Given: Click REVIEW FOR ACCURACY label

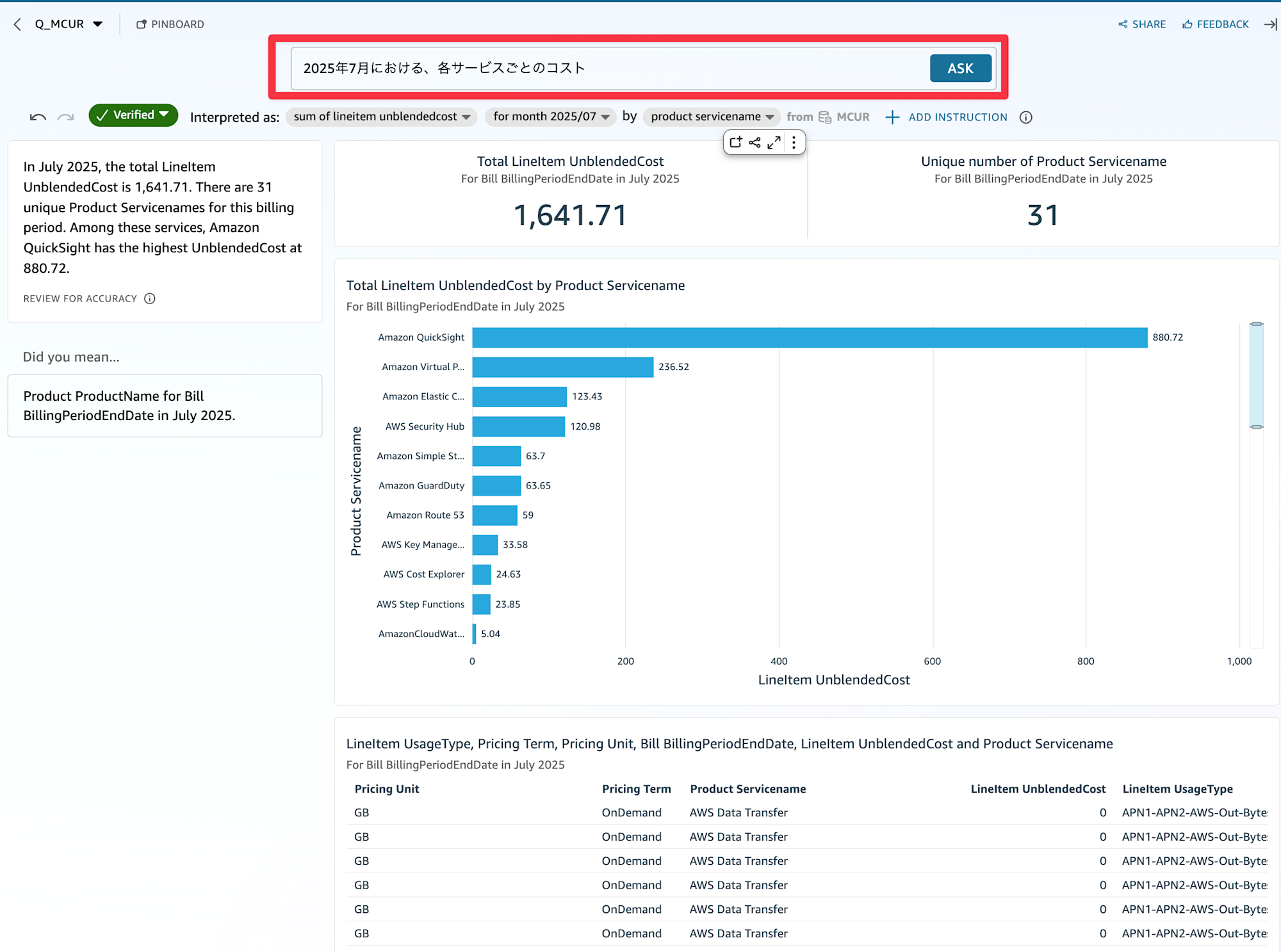Looking at the screenshot, I should click(80, 298).
